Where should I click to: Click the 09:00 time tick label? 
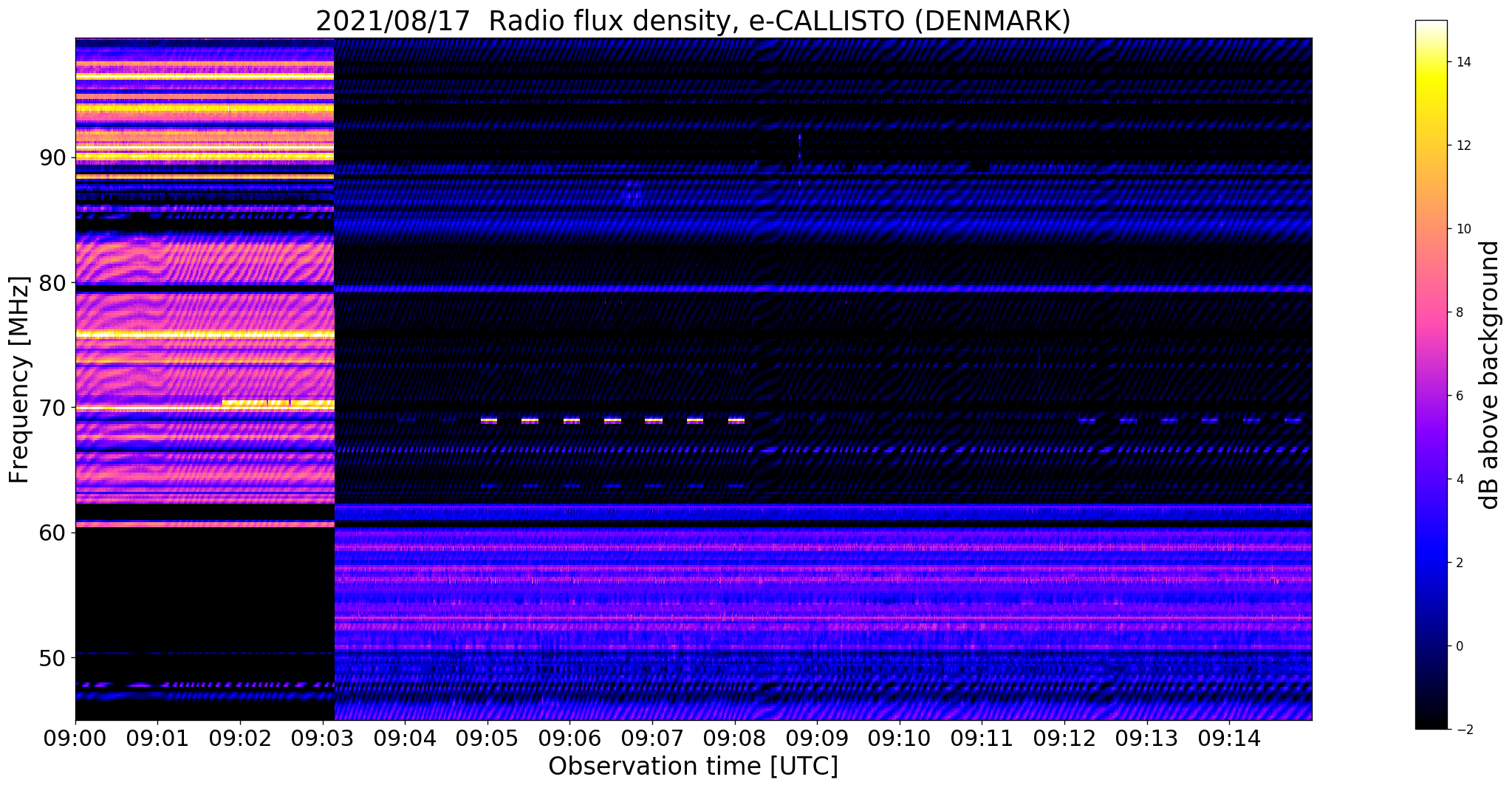pyautogui.click(x=75, y=739)
